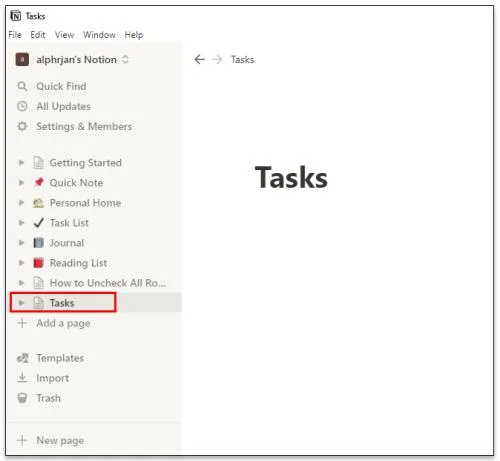The image size is (500, 461).
Task: Expand the Journal page arrow
Action: [x=21, y=243]
